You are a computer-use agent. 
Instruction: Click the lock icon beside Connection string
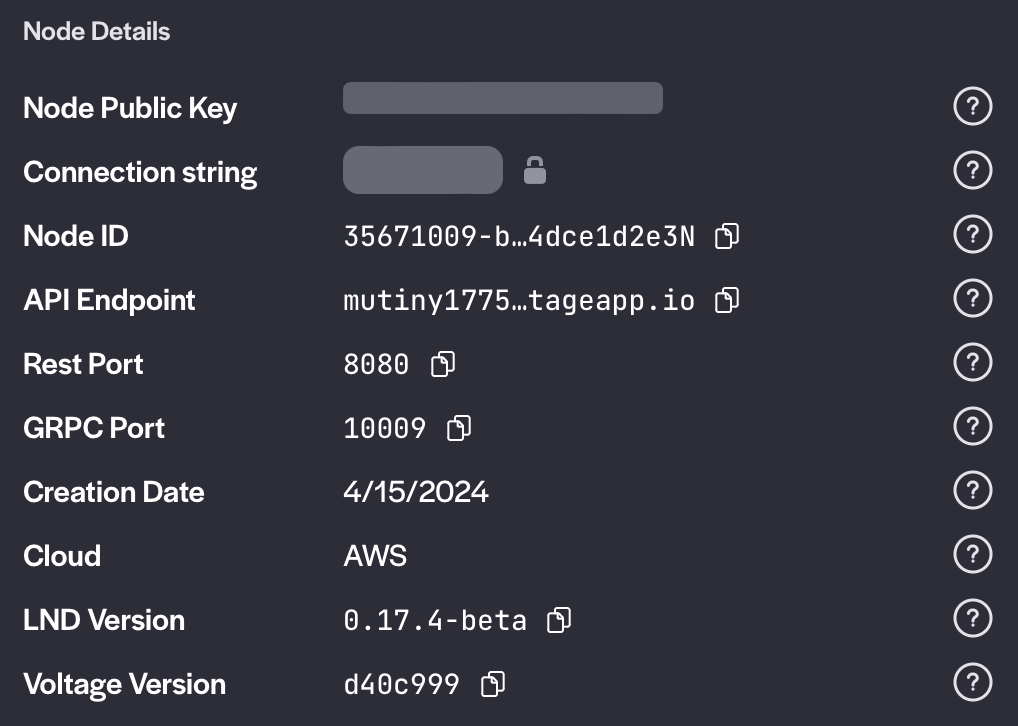[535, 170]
